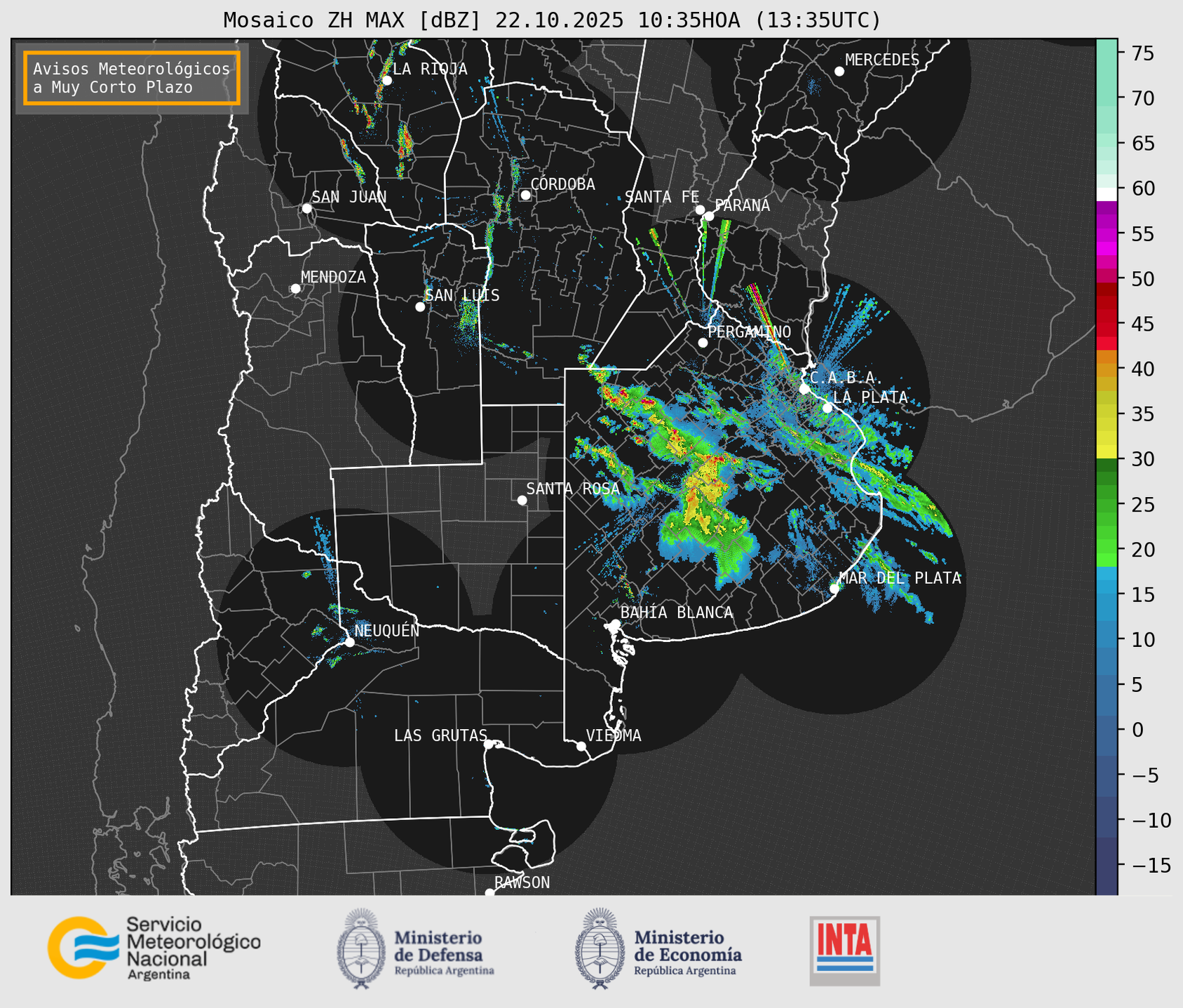Select the Bahía Blanca city marker

[615, 624]
